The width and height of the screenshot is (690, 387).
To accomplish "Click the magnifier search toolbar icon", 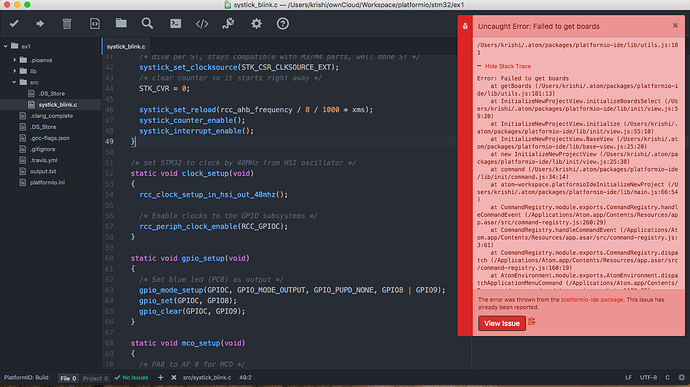I will 147,23.
